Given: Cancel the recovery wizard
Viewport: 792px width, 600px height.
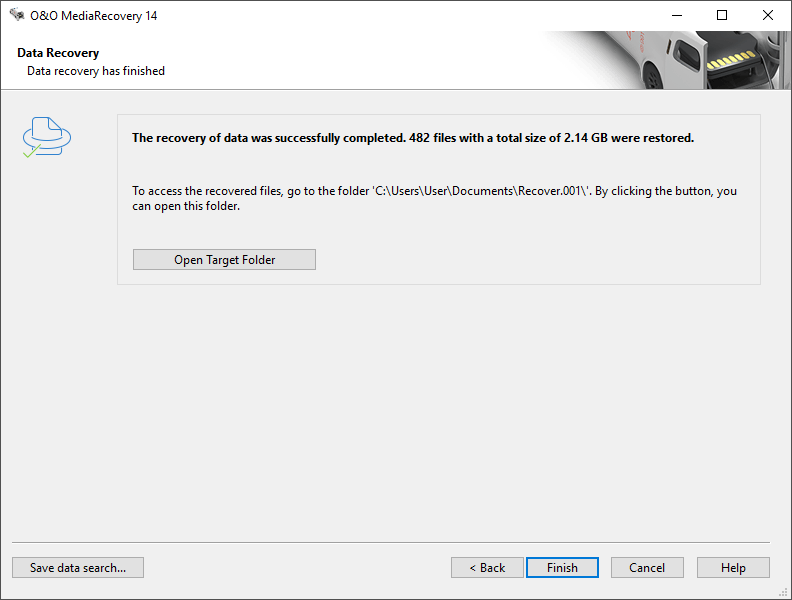Looking at the screenshot, I should pyautogui.click(x=647, y=568).
